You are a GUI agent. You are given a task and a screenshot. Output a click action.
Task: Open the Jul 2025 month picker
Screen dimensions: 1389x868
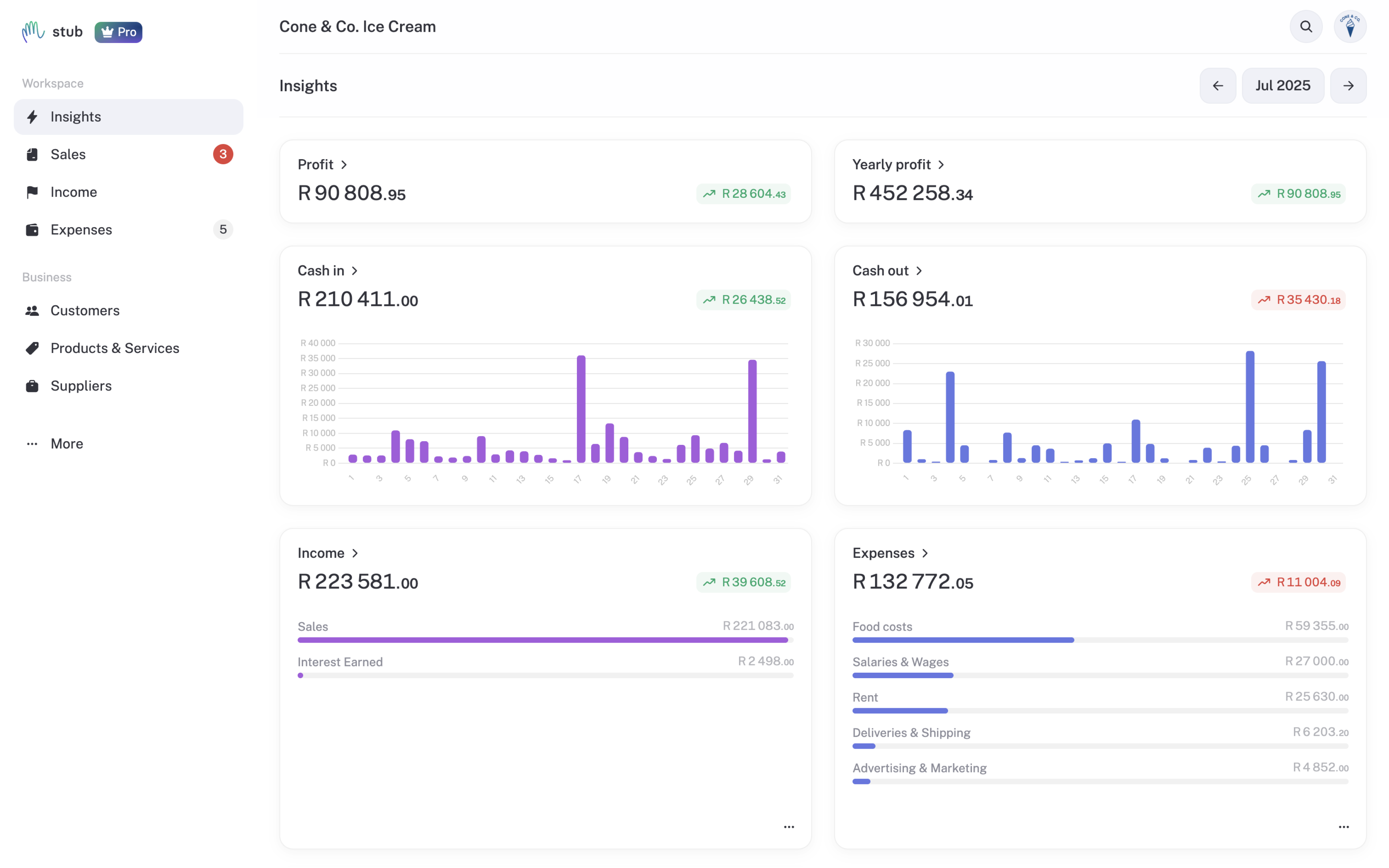1283,86
